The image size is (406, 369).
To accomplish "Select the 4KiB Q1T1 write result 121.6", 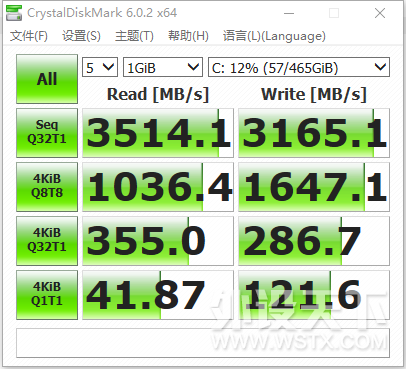I will point(314,295).
